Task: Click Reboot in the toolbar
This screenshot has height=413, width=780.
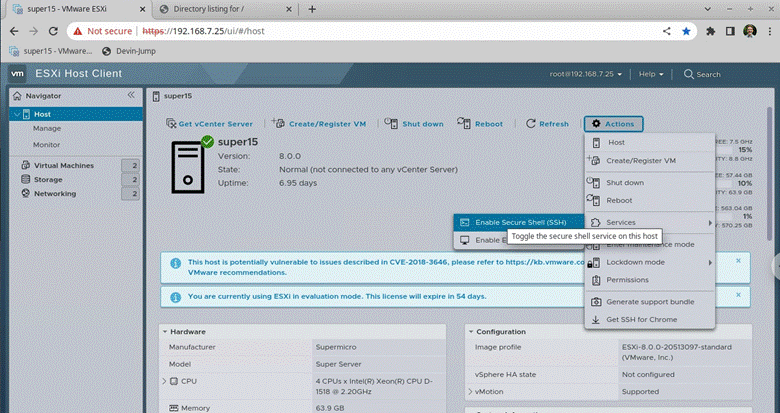Action: (480, 124)
